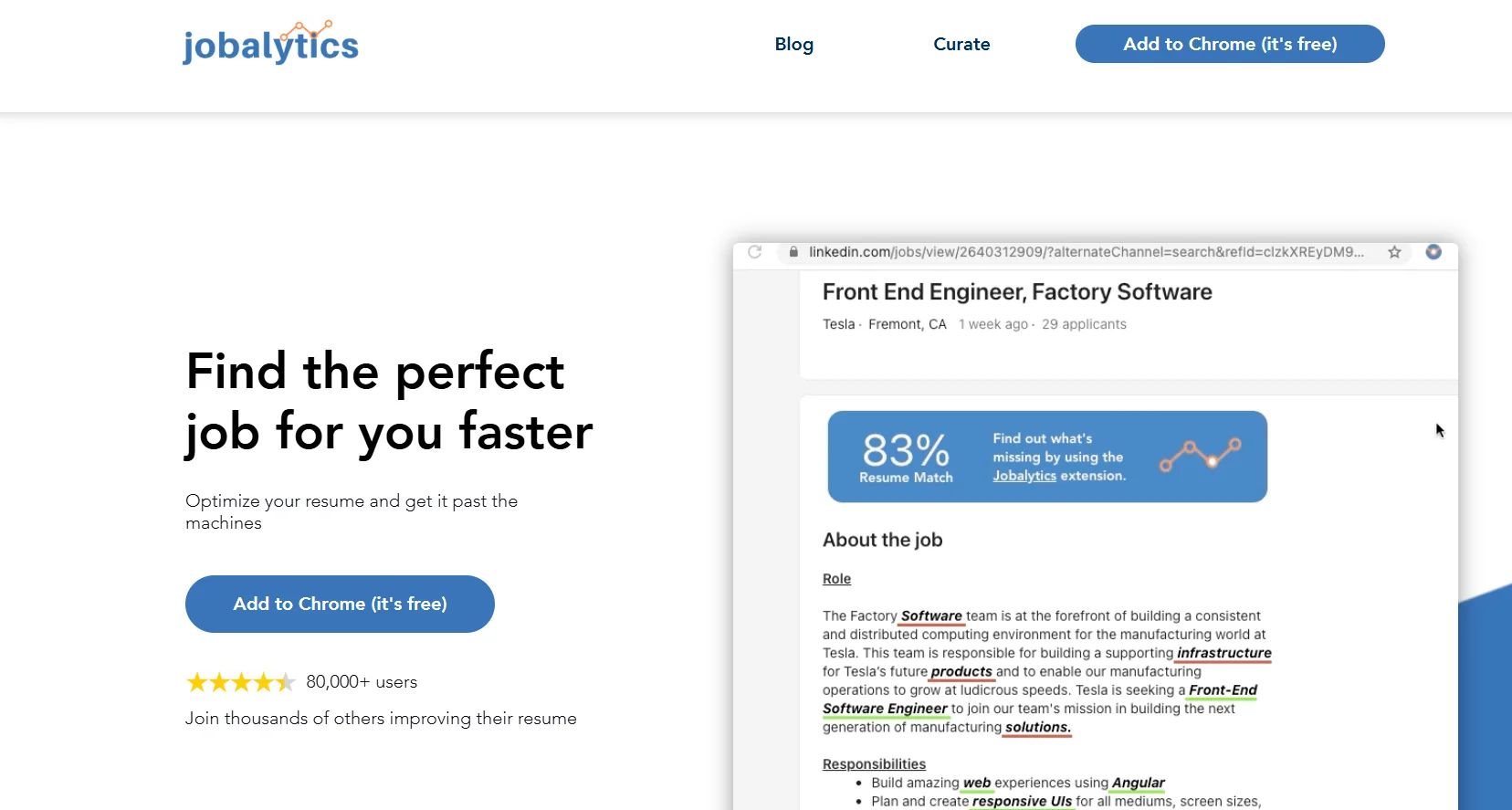The image size is (1512, 810).
Task: Click the padlock icon beside linkedin URL
Action: click(793, 252)
